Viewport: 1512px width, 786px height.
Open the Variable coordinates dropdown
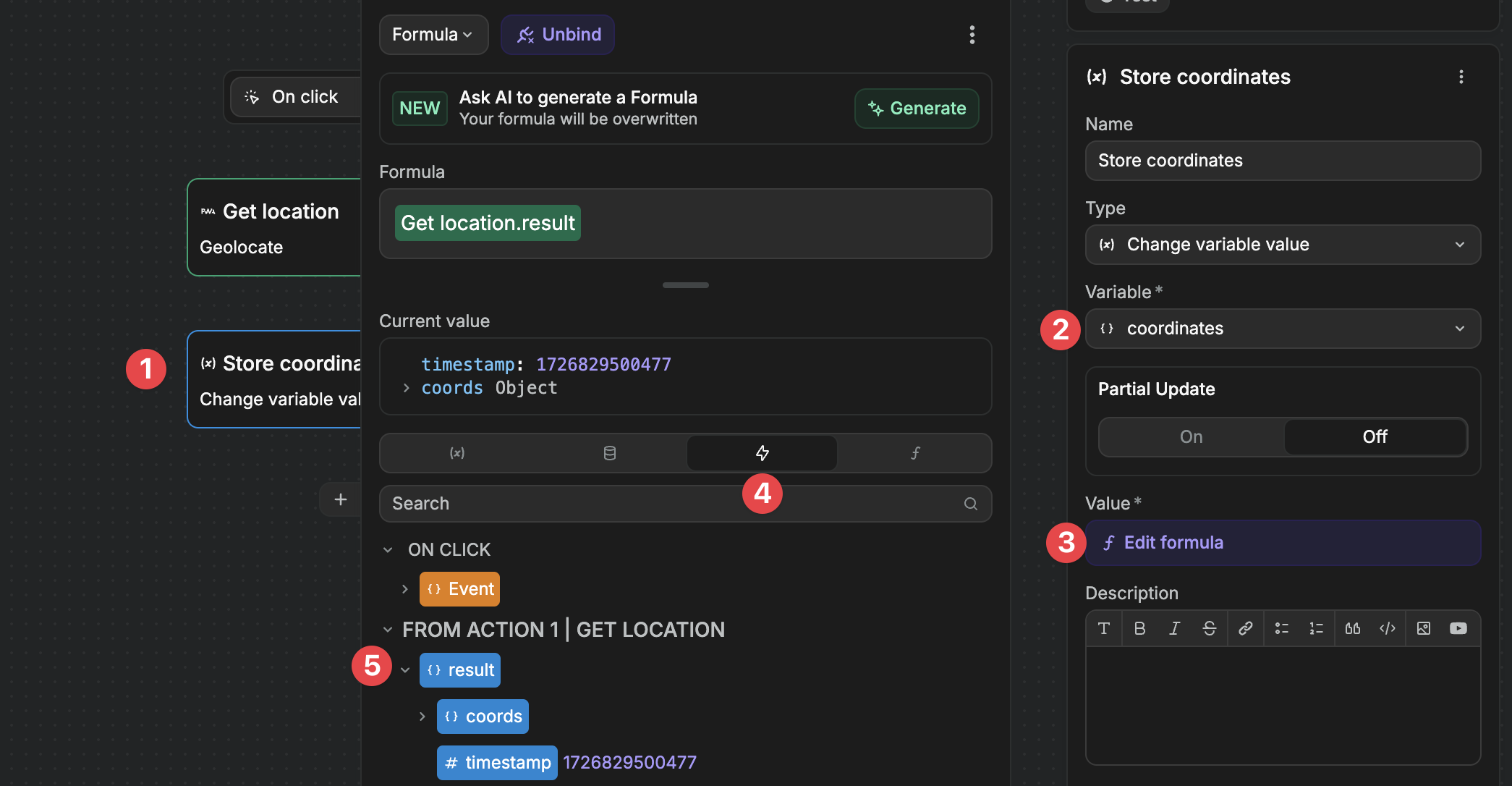[x=1282, y=329]
